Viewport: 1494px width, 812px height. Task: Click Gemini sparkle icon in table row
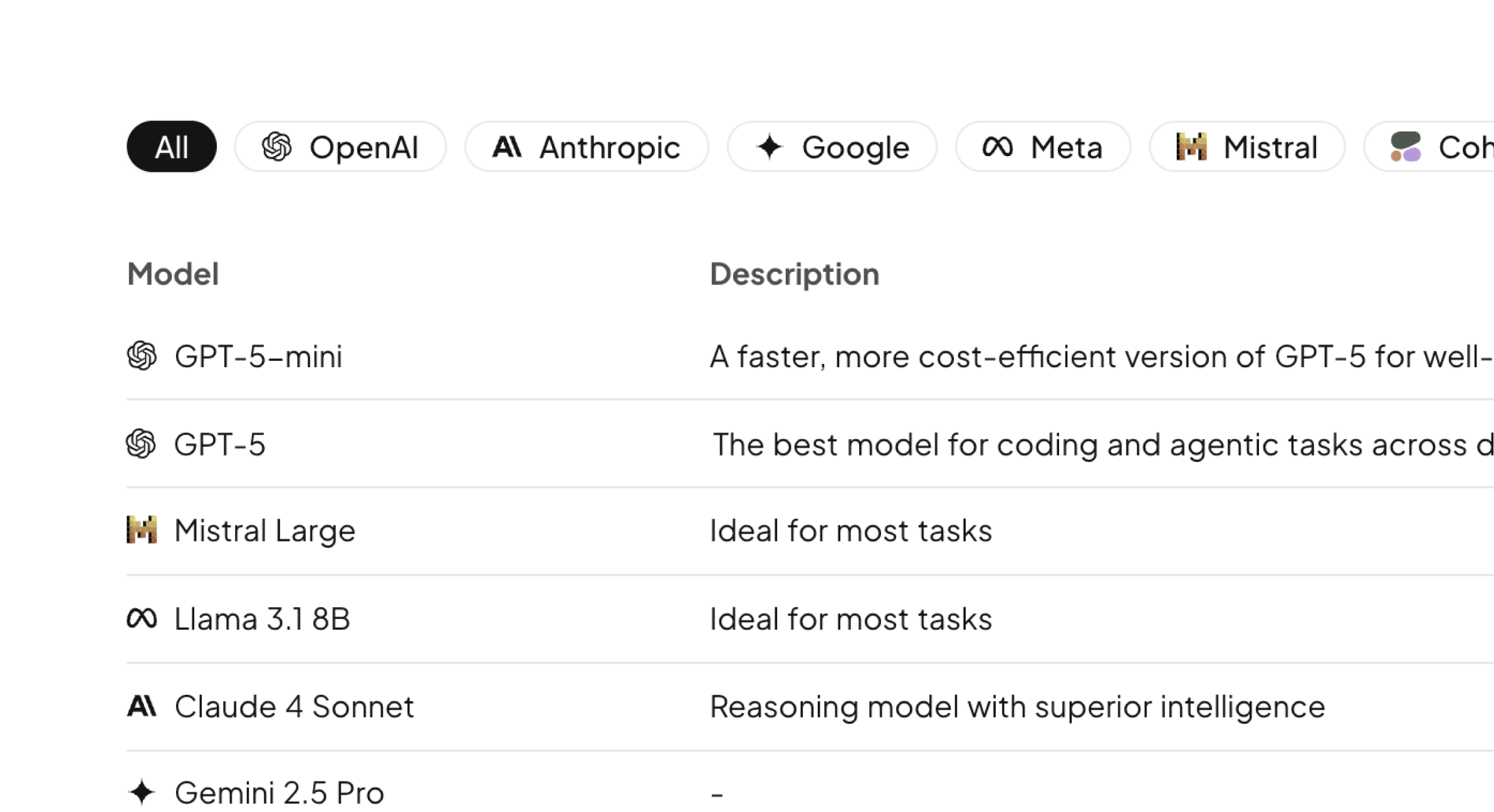[x=142, y=792]
